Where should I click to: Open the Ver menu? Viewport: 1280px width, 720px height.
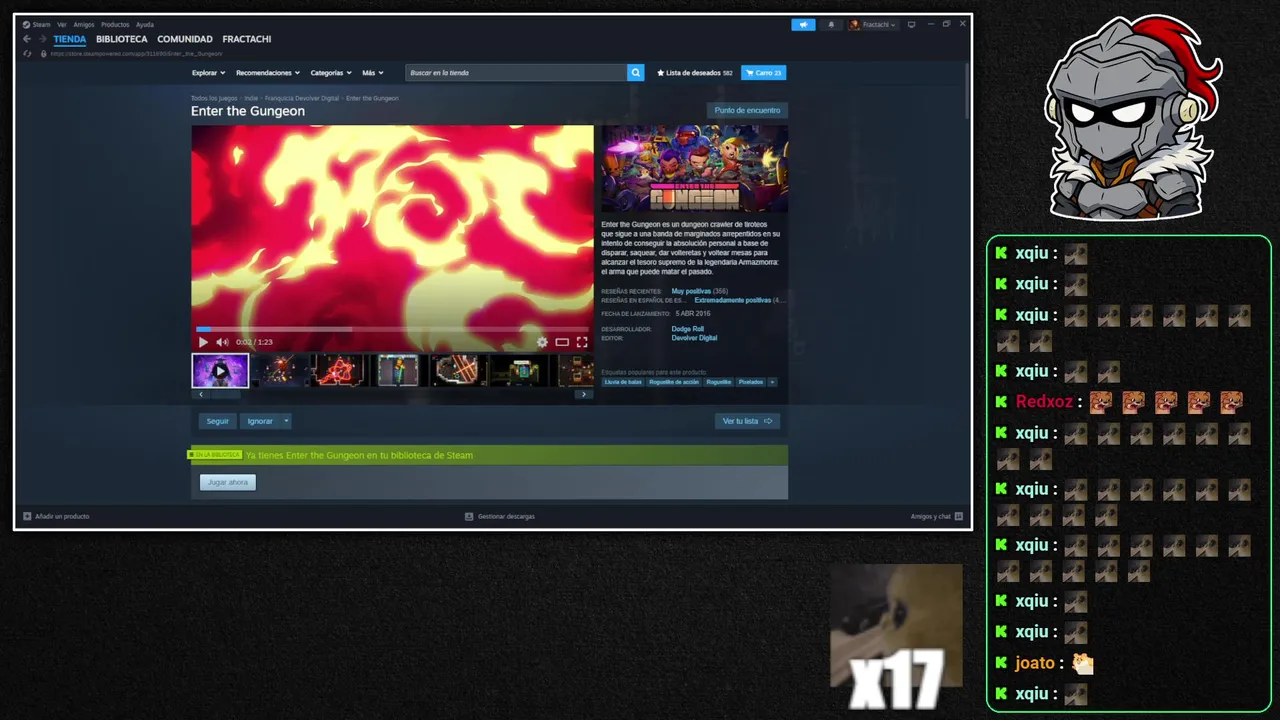(x=62, y=24)
